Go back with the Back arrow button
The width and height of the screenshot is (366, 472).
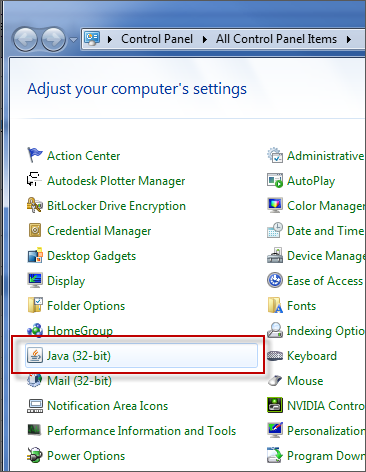coord(25,39)
